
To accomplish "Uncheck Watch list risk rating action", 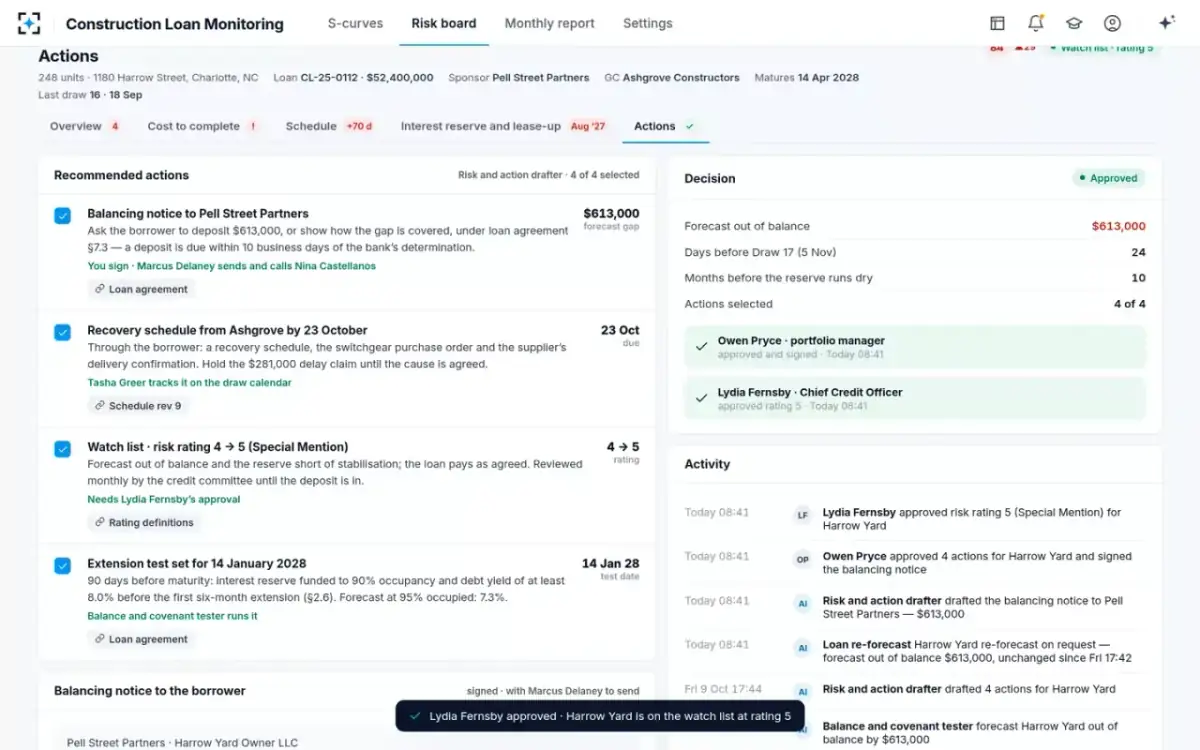I will 62,449.
